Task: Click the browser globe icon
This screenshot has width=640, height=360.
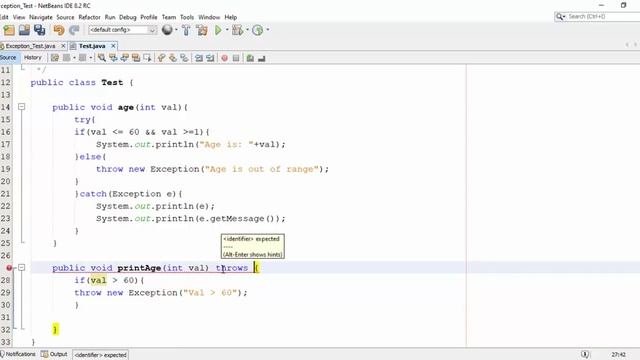Action: pos(167,29)
